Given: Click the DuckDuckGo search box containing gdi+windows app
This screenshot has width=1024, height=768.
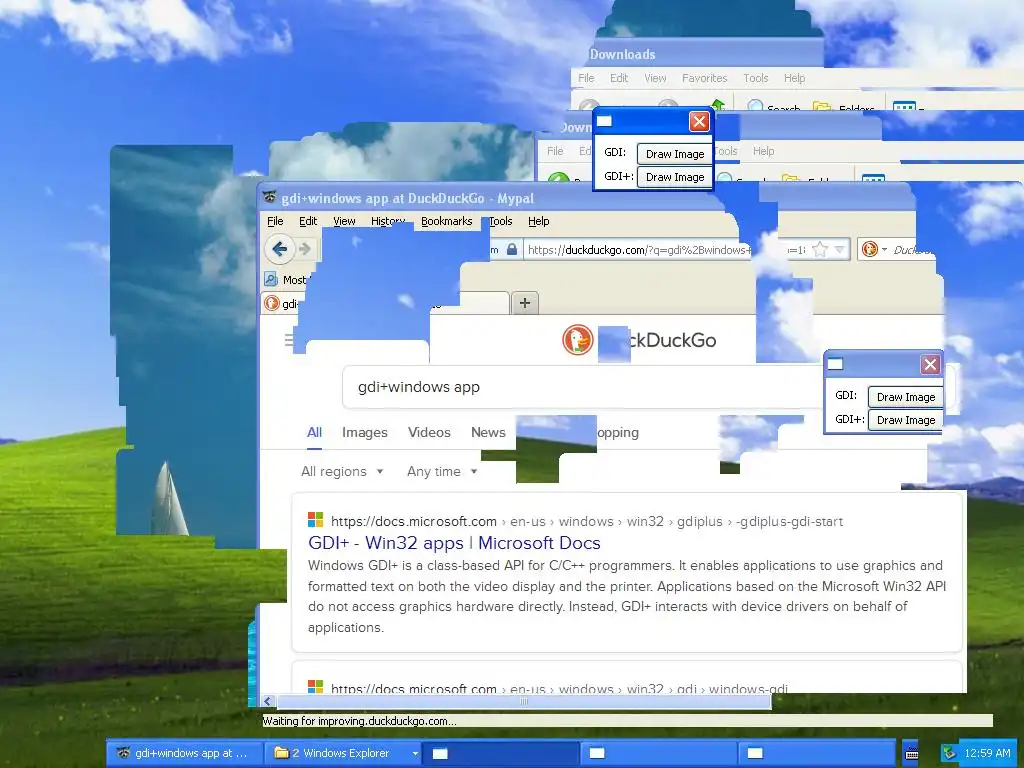Looking at the screenshot, I should pos(581,387).
